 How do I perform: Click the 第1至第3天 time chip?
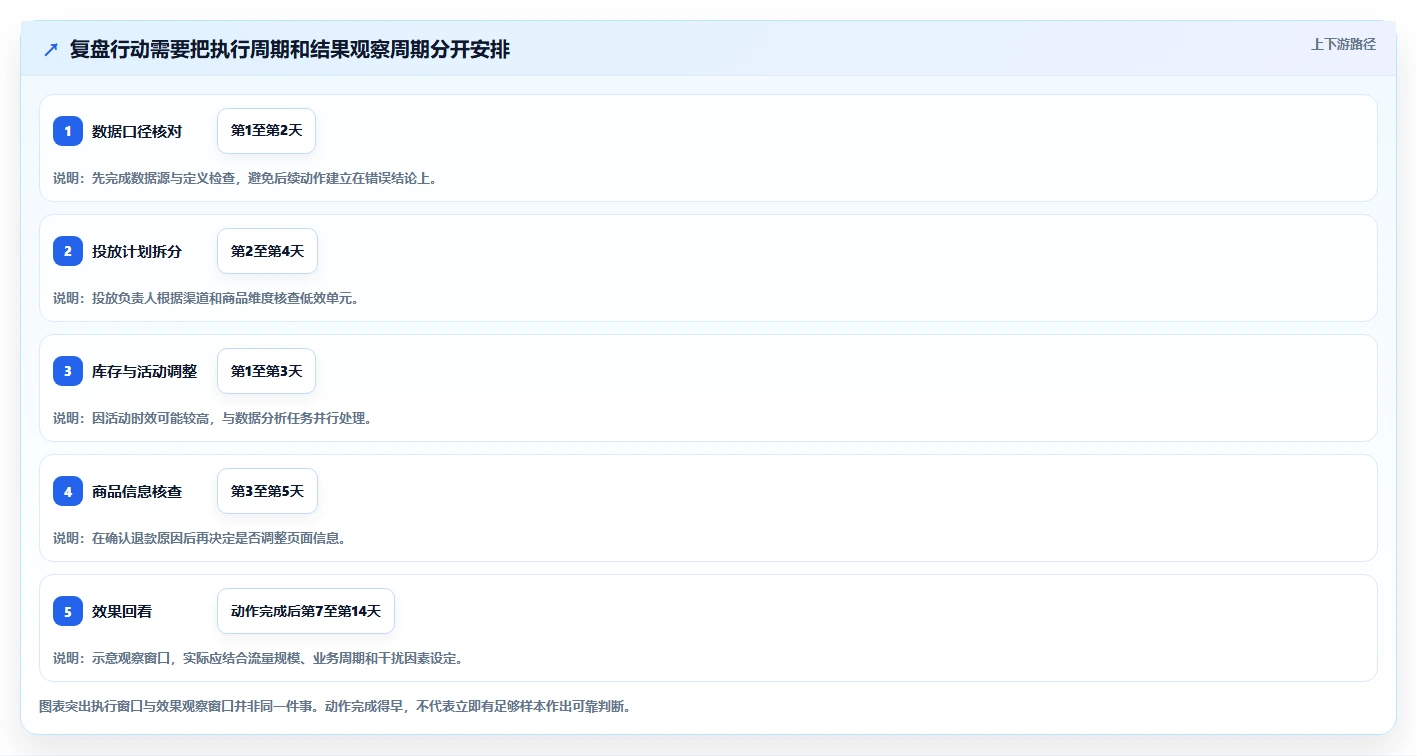(x=267, y=371)
